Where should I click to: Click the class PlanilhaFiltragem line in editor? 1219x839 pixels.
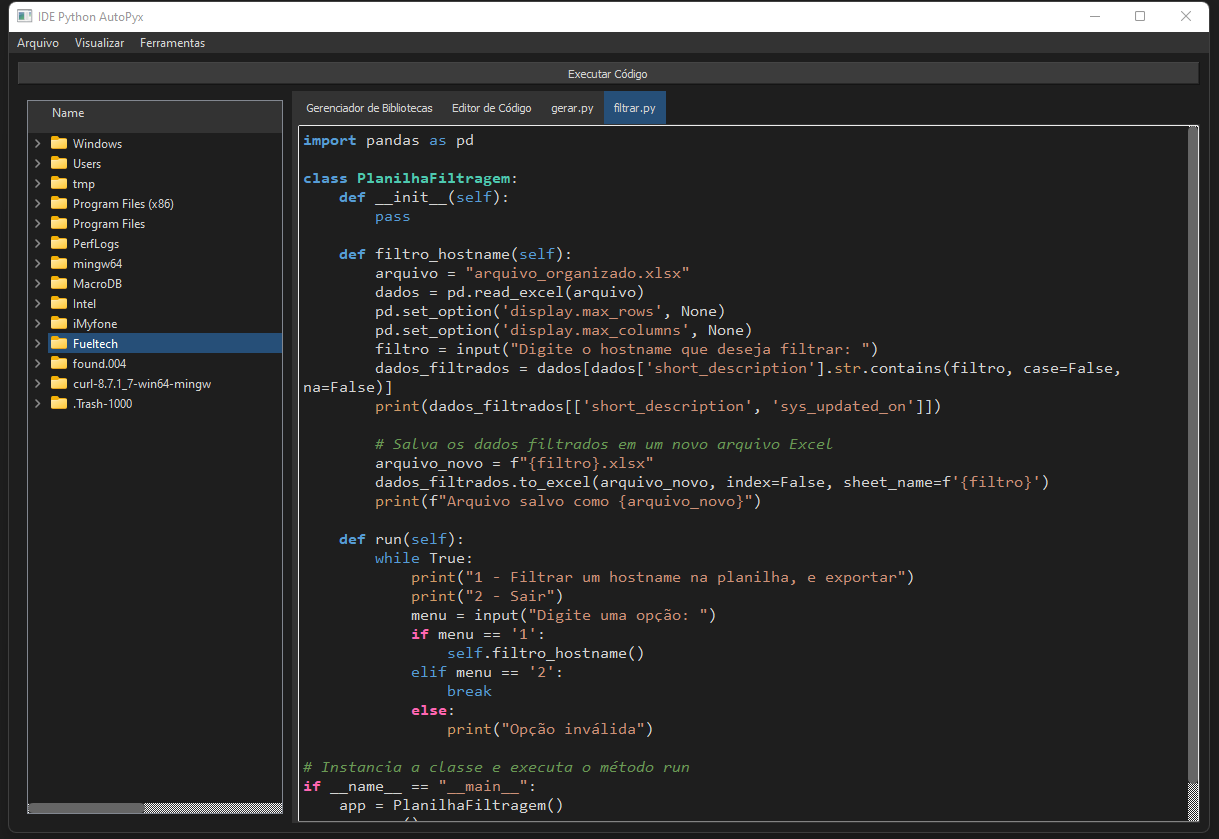tap(411, 178)
